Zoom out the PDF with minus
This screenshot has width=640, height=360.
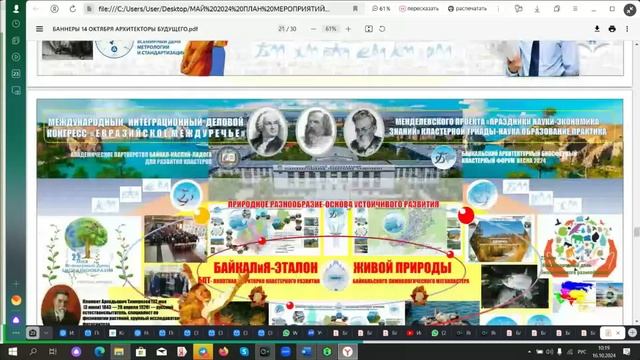tap(313, 29)
